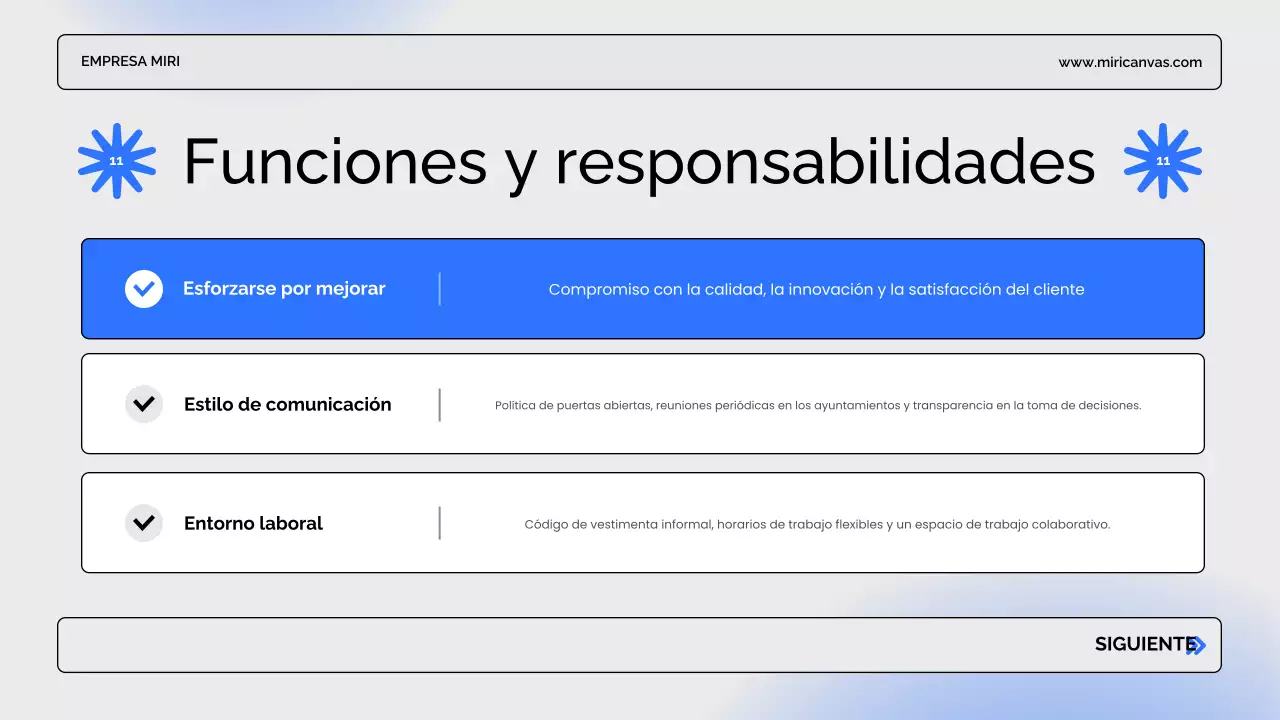Click the divider line inside the Entorno laboral card
The width and height of the screenshot is (1280, 720).
(440, 523)
